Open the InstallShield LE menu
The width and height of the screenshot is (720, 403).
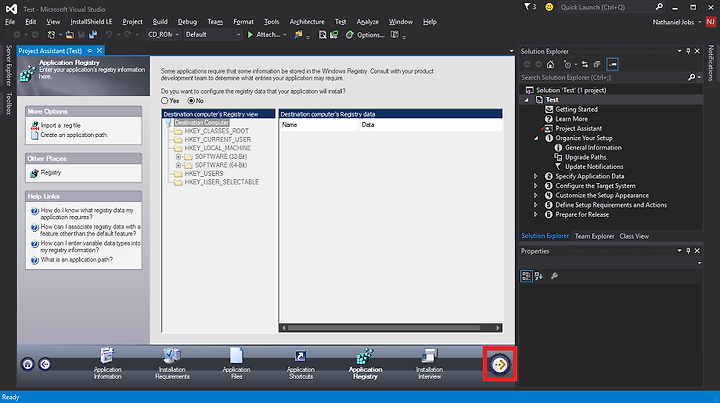91,22
